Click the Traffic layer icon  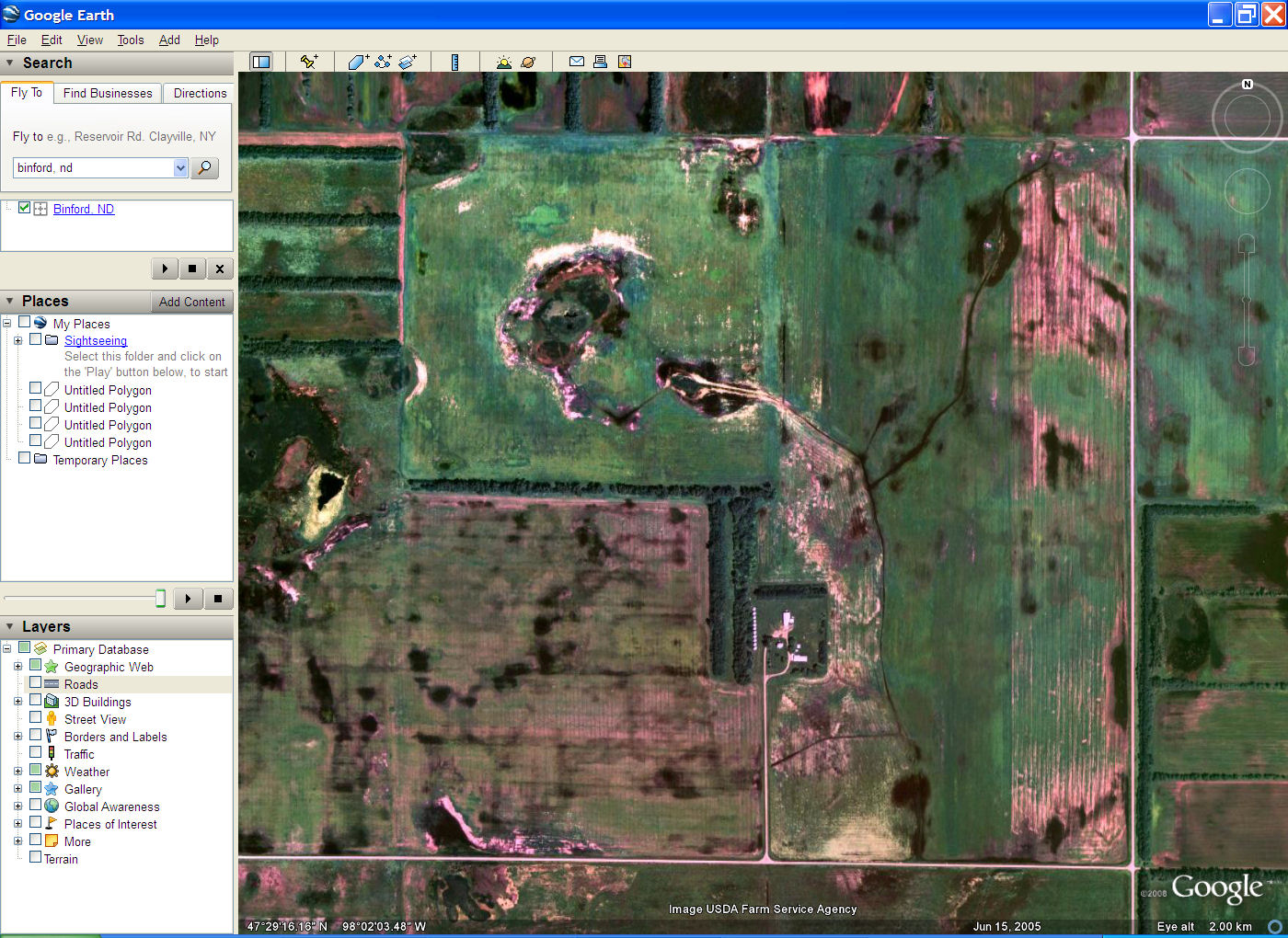(x=52, y=754)
